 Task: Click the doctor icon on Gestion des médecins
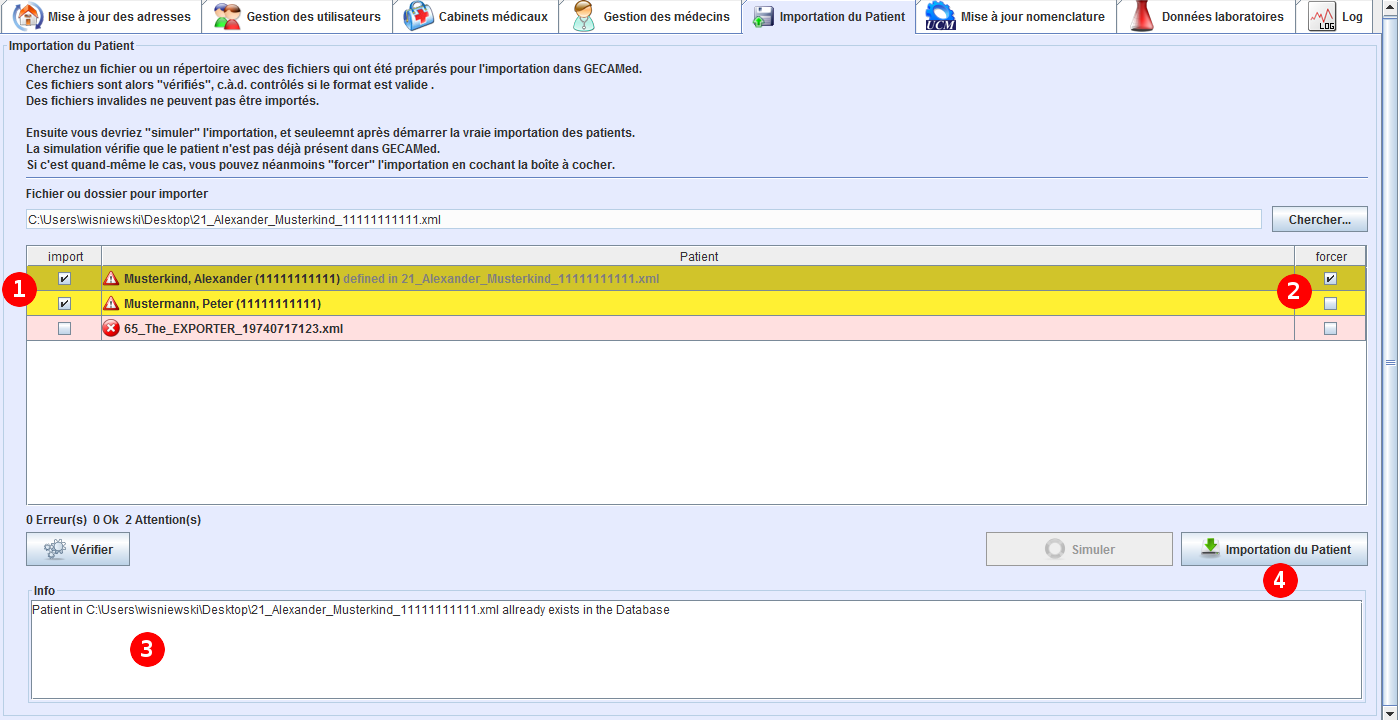point(584,17)
